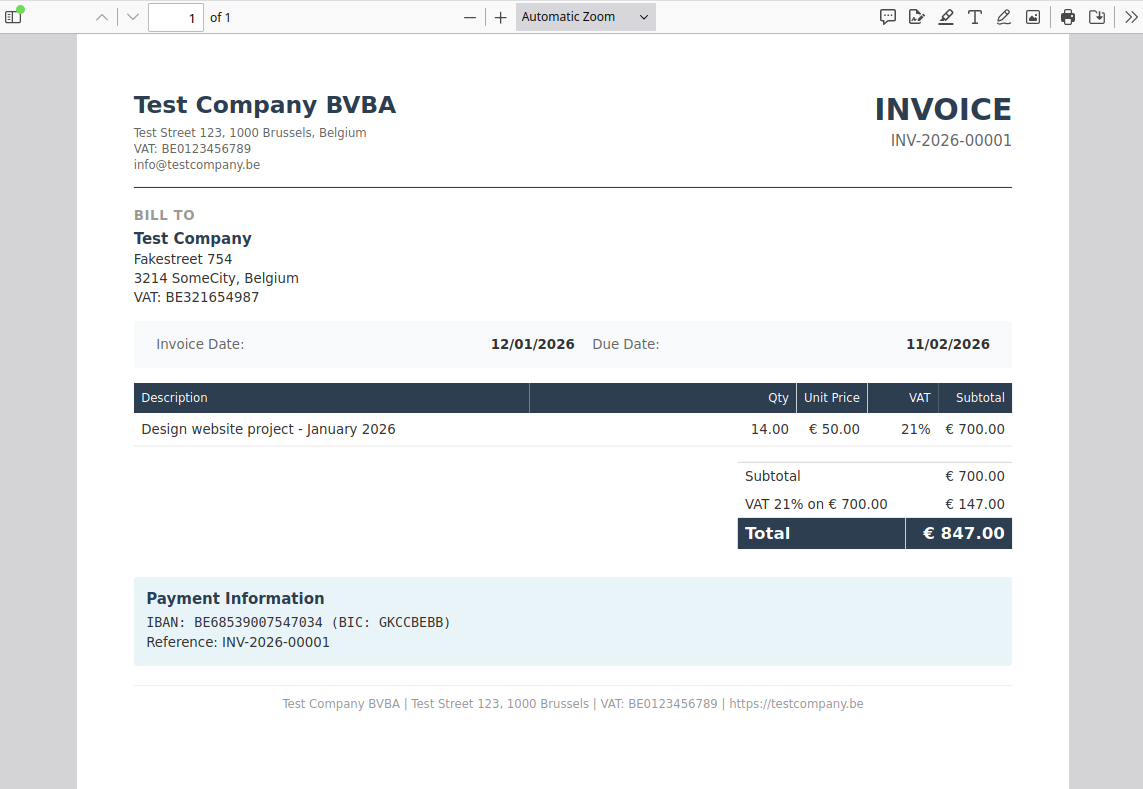Click the page number input field
The width and height of the screenshot is (1143, 789).
click(x=176, y=18)
